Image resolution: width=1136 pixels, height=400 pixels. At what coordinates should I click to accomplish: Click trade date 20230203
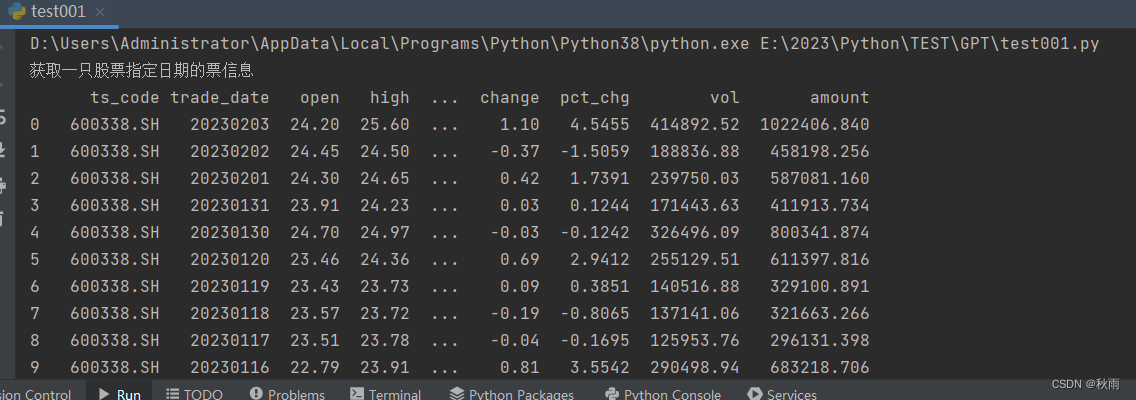pos(230,125)
